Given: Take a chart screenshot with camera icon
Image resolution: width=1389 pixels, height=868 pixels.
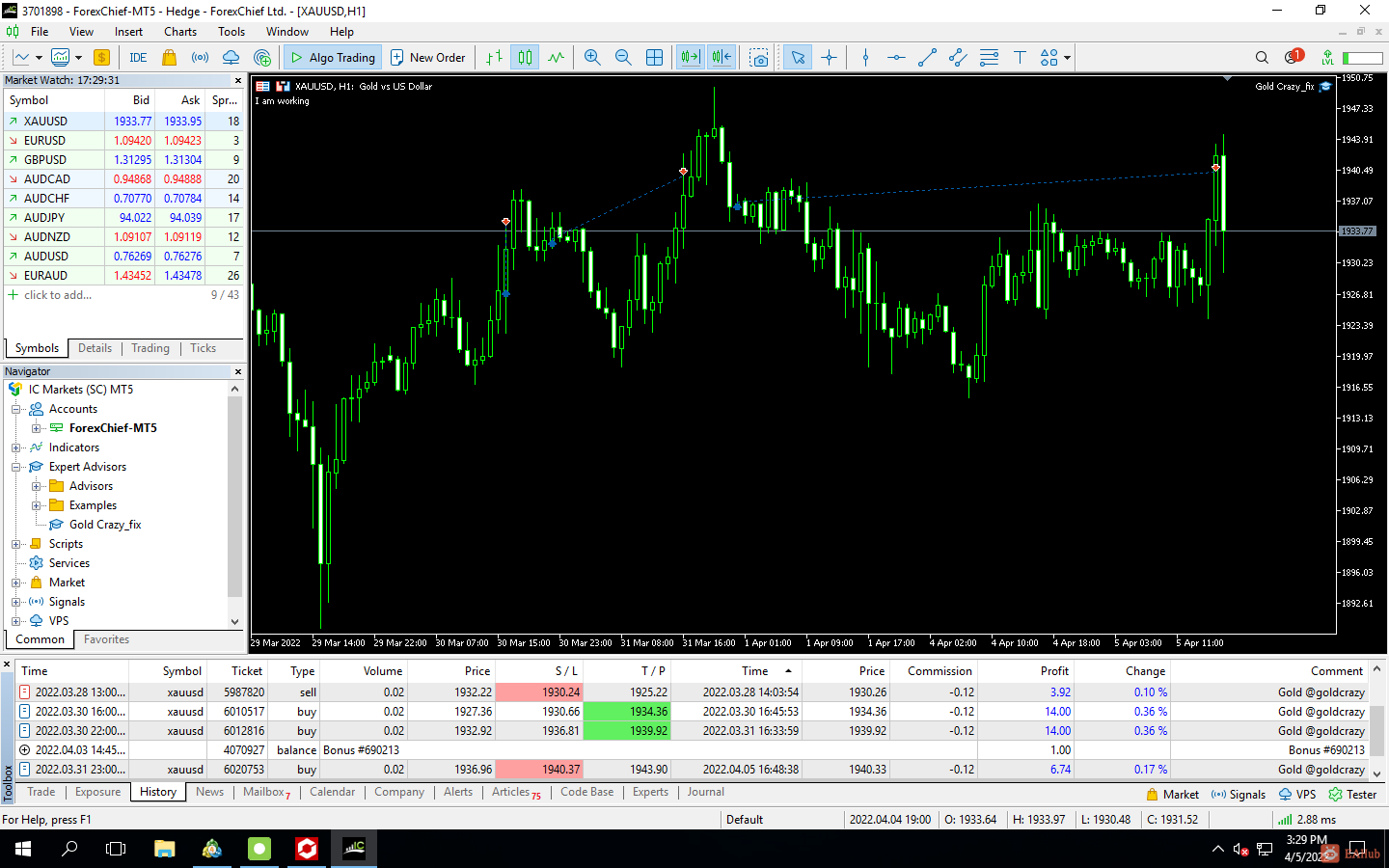Looking at the screenshot, I should tap(759, 57).
